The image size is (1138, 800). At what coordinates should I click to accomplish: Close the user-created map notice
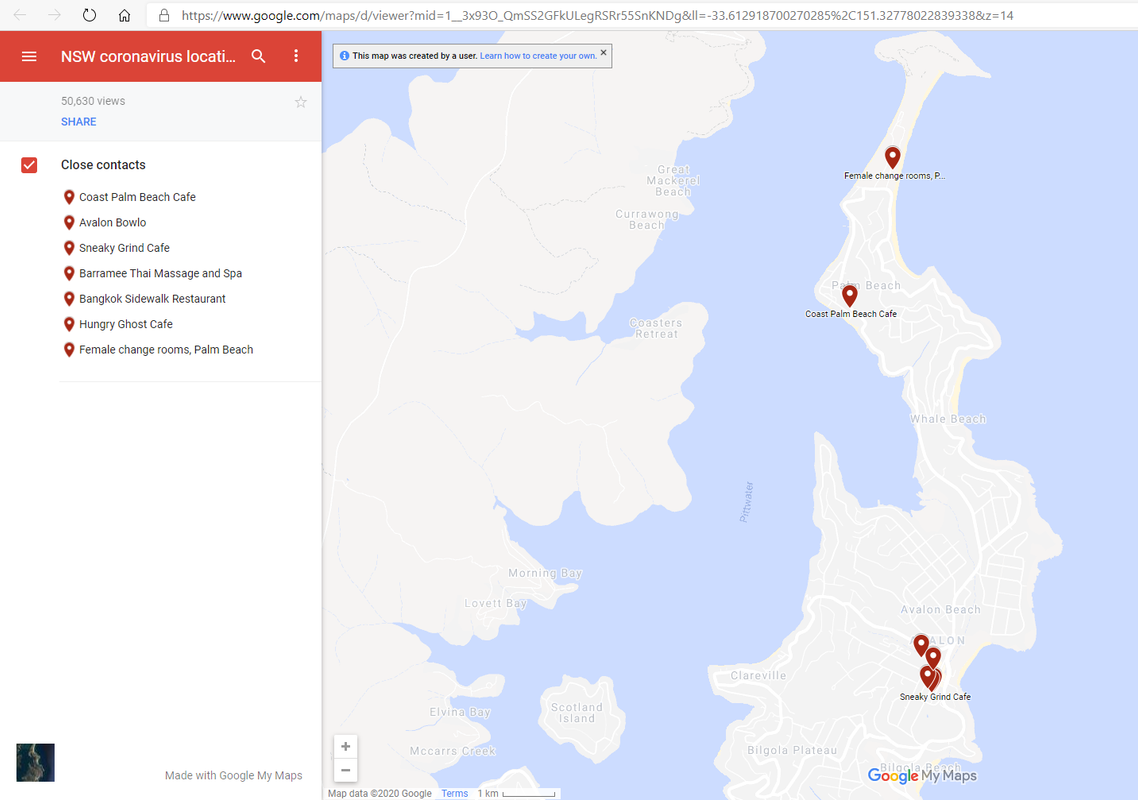[603, 53]
